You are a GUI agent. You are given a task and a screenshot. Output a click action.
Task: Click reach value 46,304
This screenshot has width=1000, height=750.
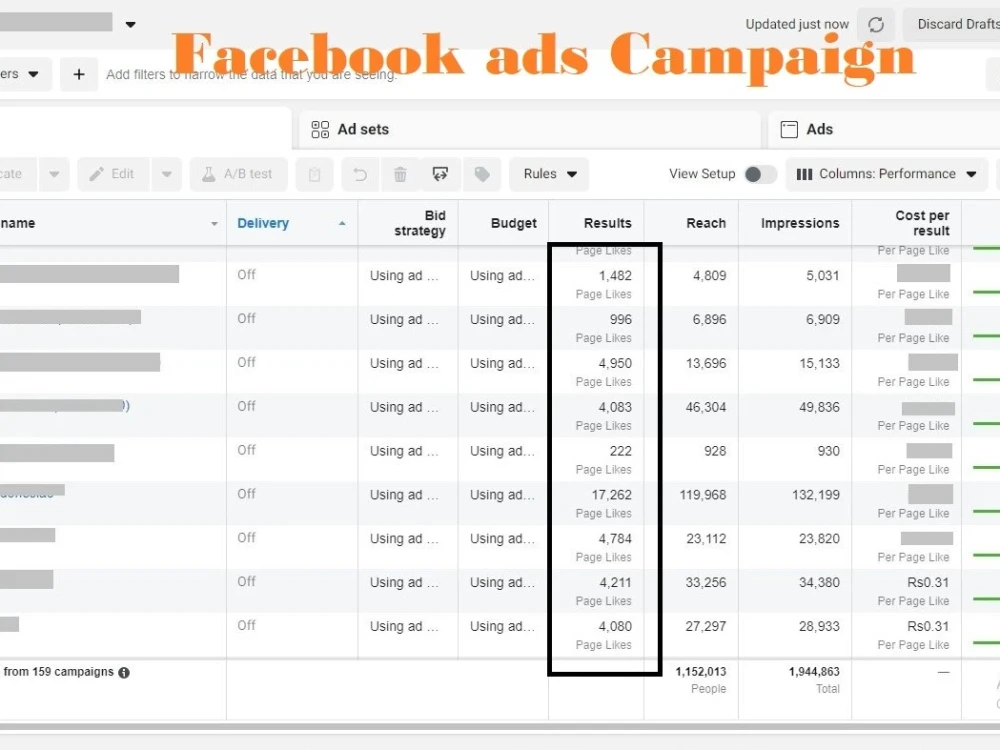(705, 408)
